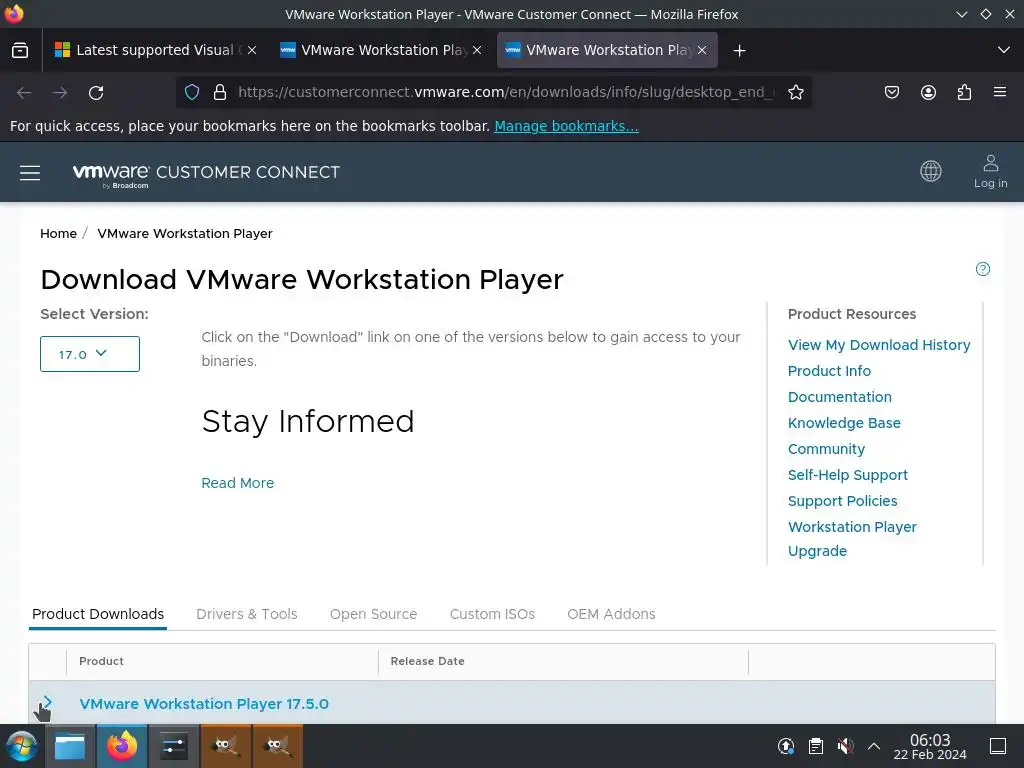This screenshot has width=1024, height=768.
Task: Reload the current page
Action: (x=96, y=93)
